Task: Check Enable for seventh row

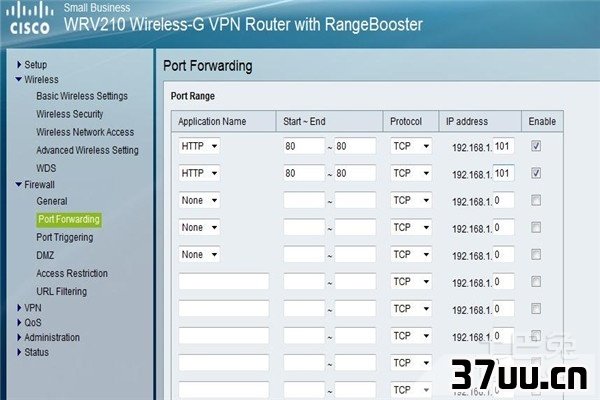Action: [536, 309]
